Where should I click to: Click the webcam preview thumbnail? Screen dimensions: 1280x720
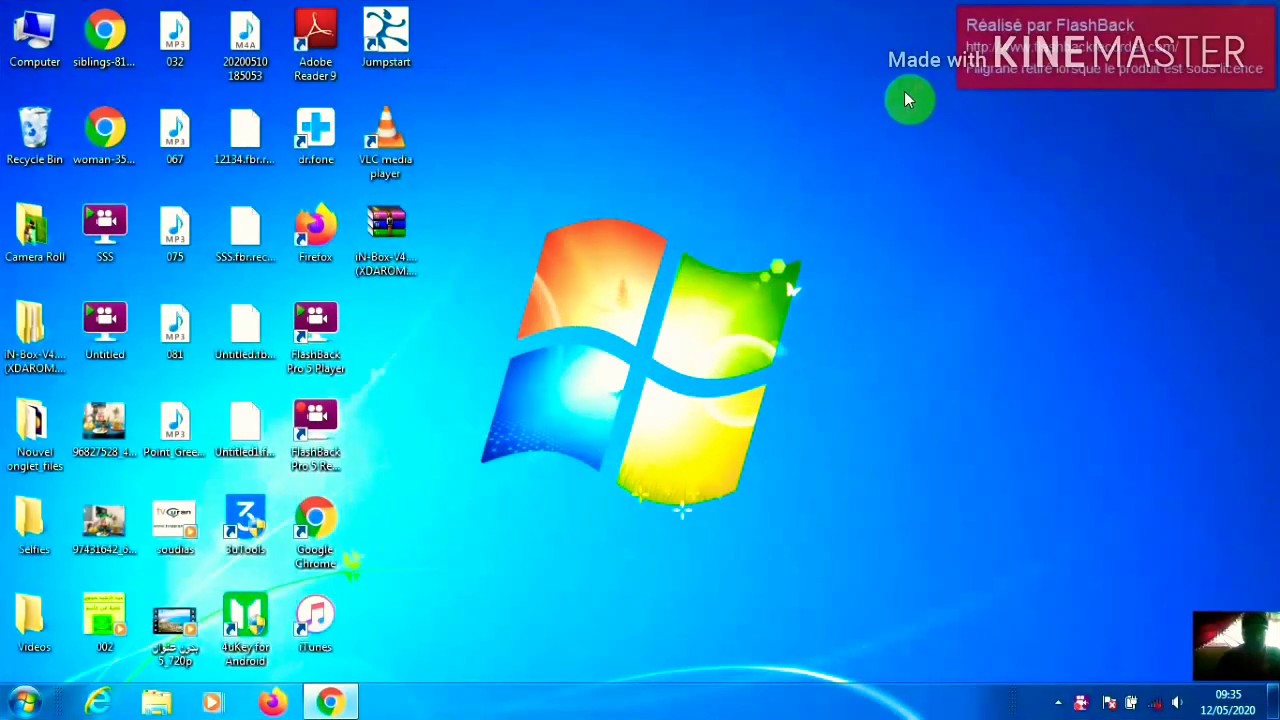tap(1236, 646)
